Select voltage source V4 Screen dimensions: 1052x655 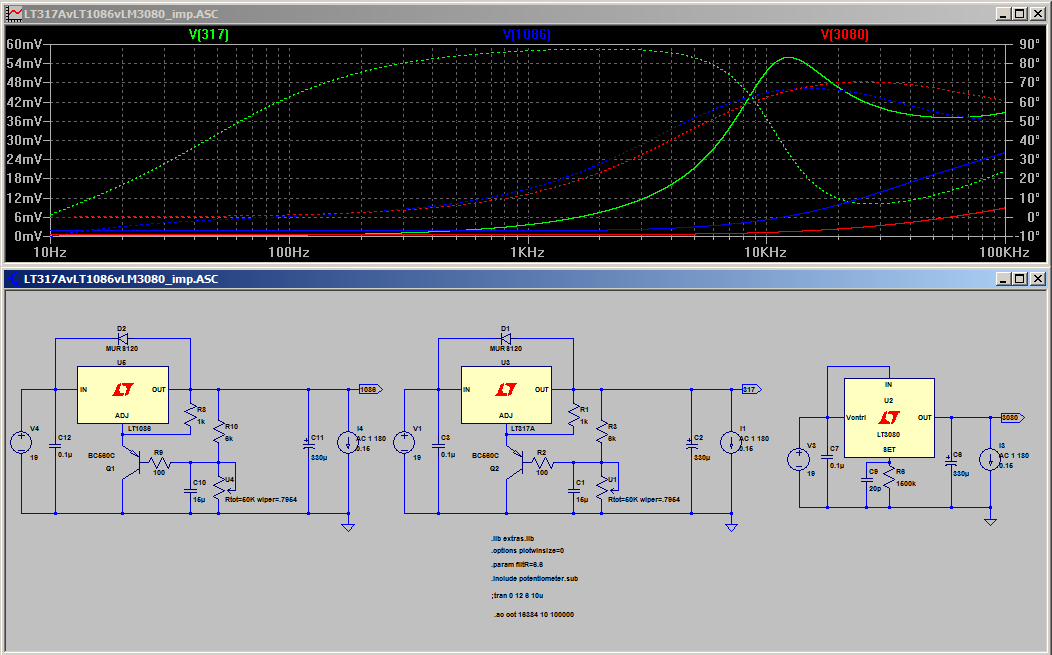point(21,442)
